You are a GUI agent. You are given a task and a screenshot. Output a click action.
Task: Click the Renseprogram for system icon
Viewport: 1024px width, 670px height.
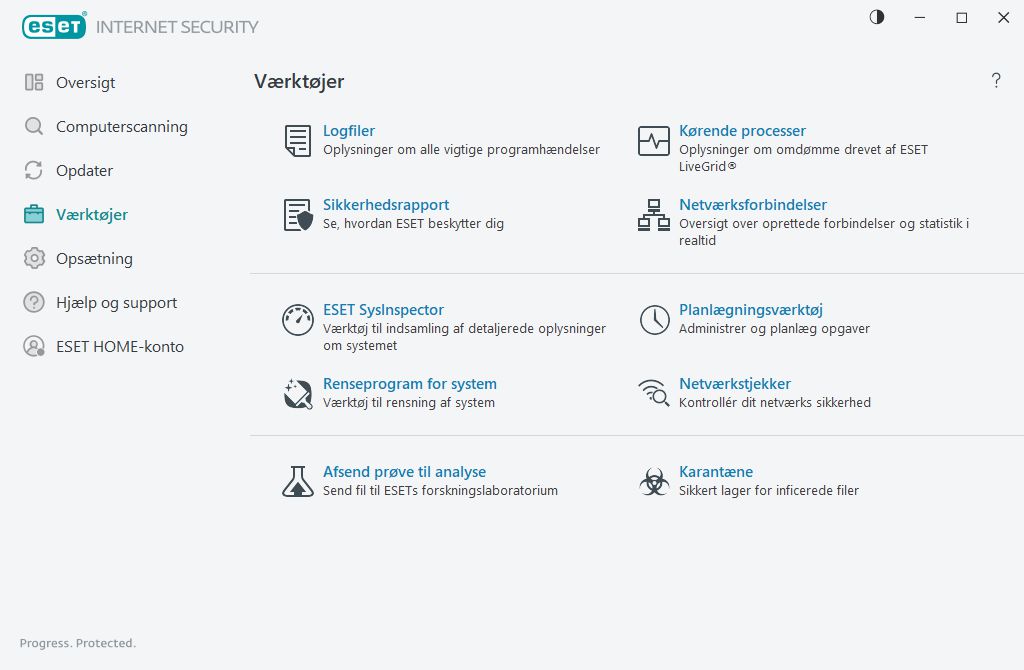tap(298, 394)
